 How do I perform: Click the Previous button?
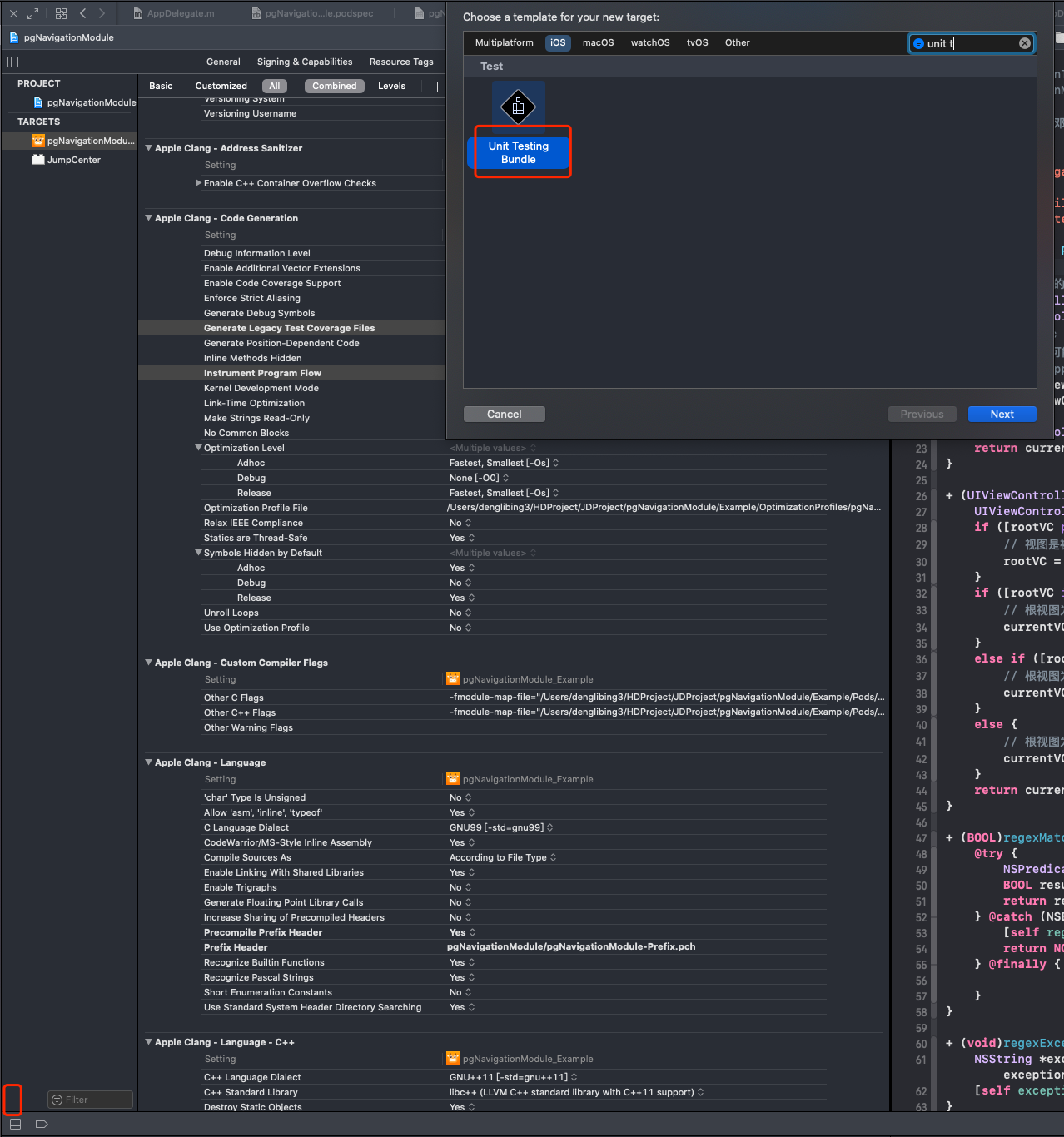[922, 414]
